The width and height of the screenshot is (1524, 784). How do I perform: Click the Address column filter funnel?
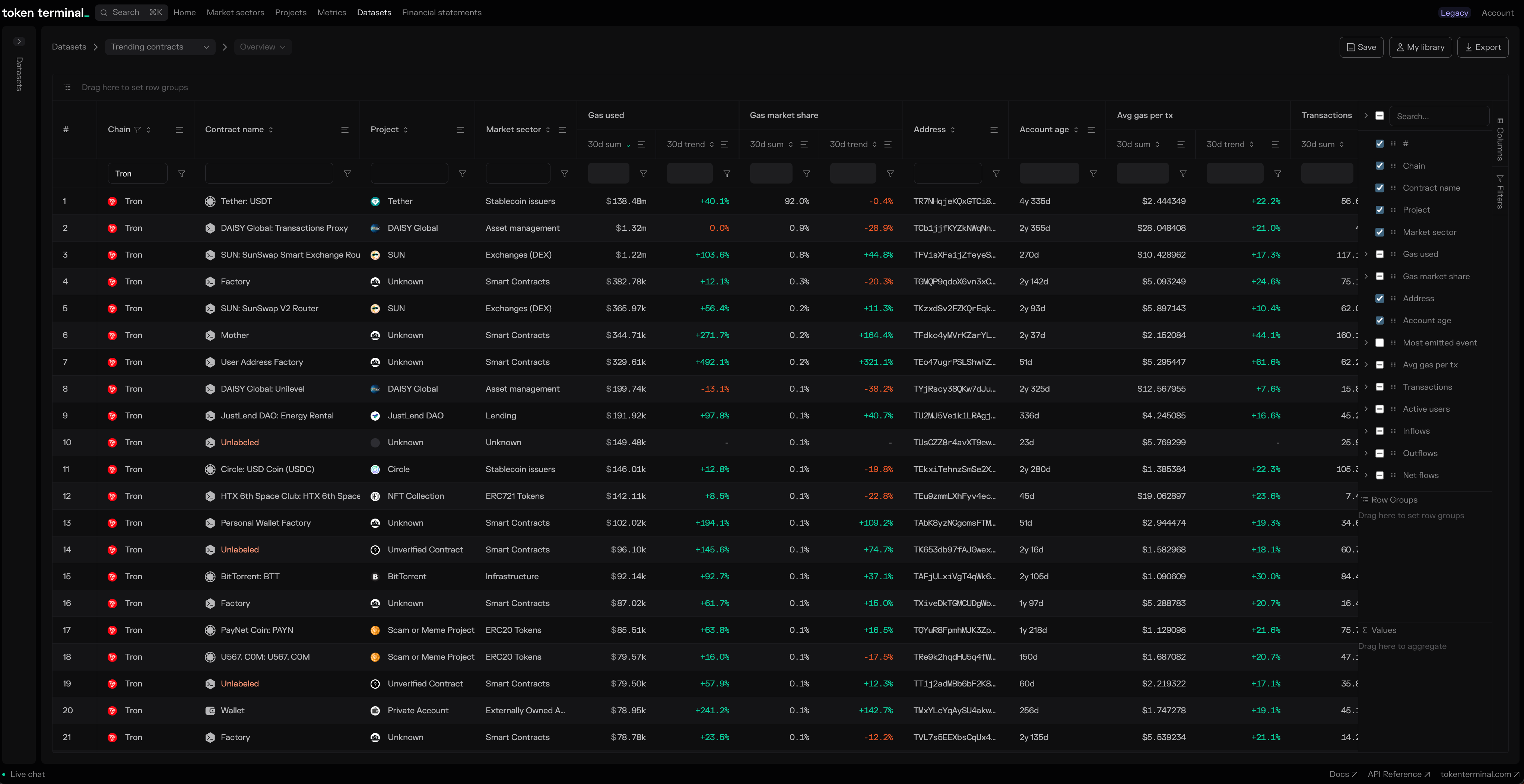click(996, 174)
